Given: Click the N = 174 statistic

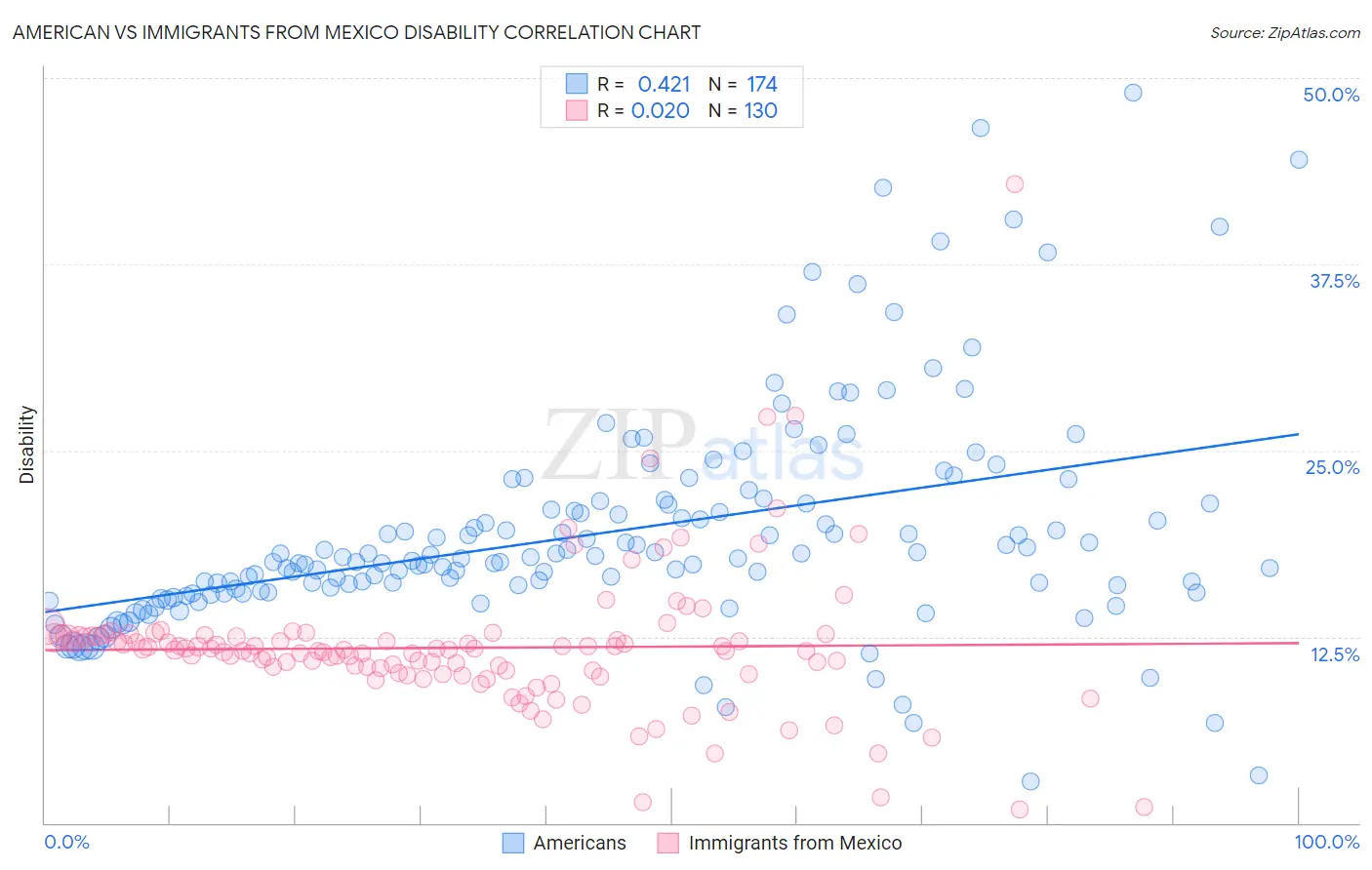Looking at the screenshot, I should (x=743, y=84).
